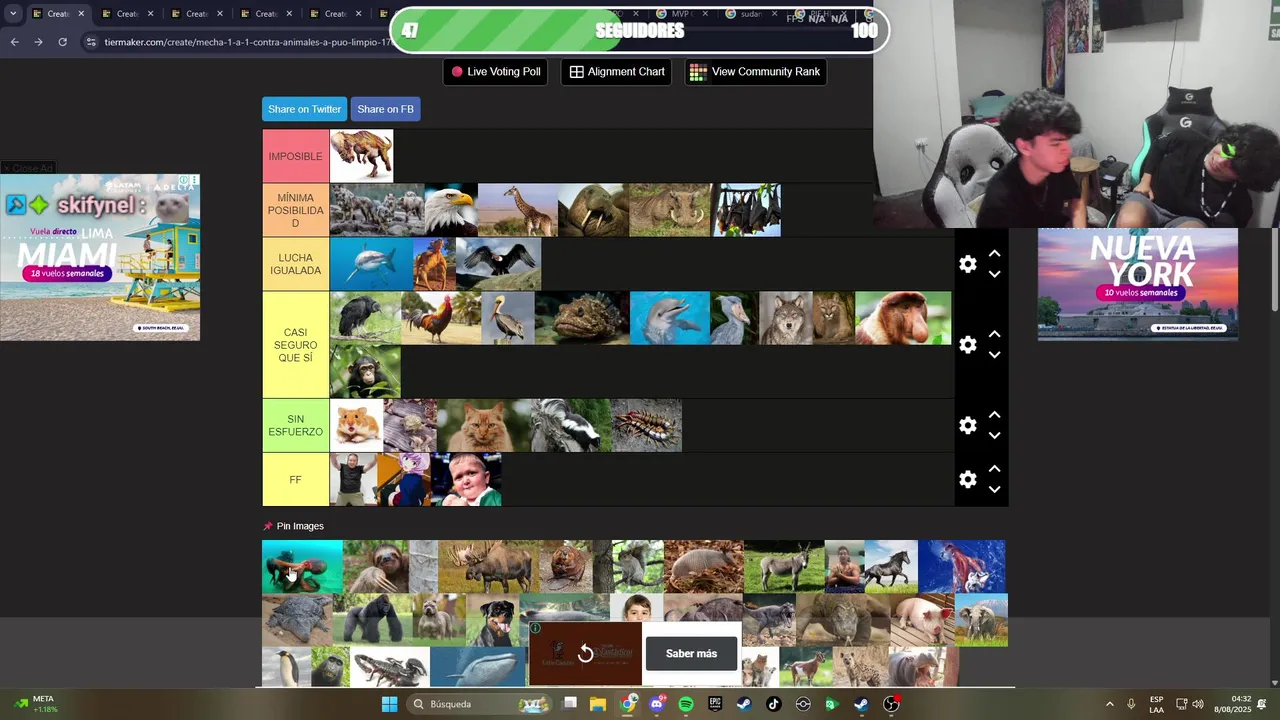Go forward using browser forward arrow
The image size is (1280, 720).
pyautogui.click(x=38, y=42)
